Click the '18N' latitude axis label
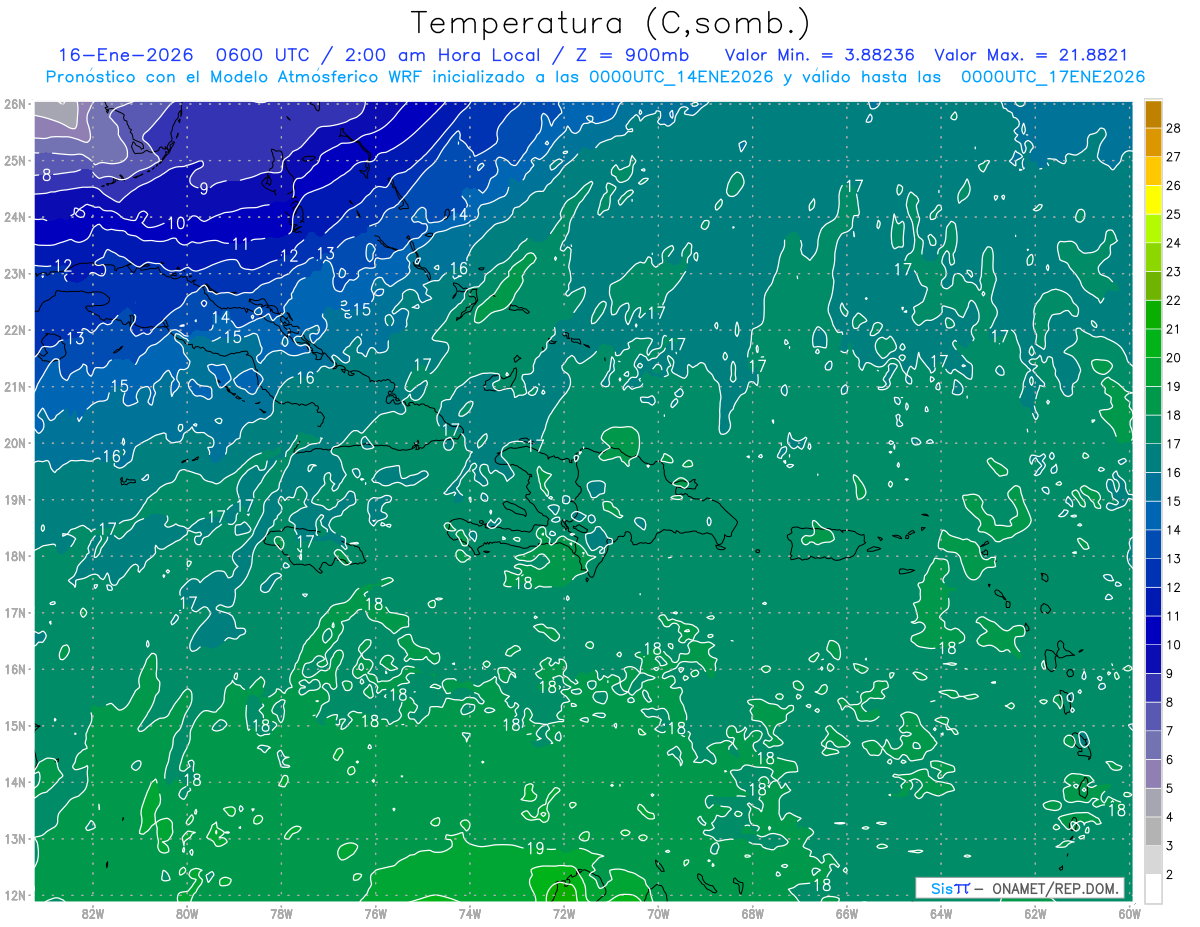 [x=15, y=556]
